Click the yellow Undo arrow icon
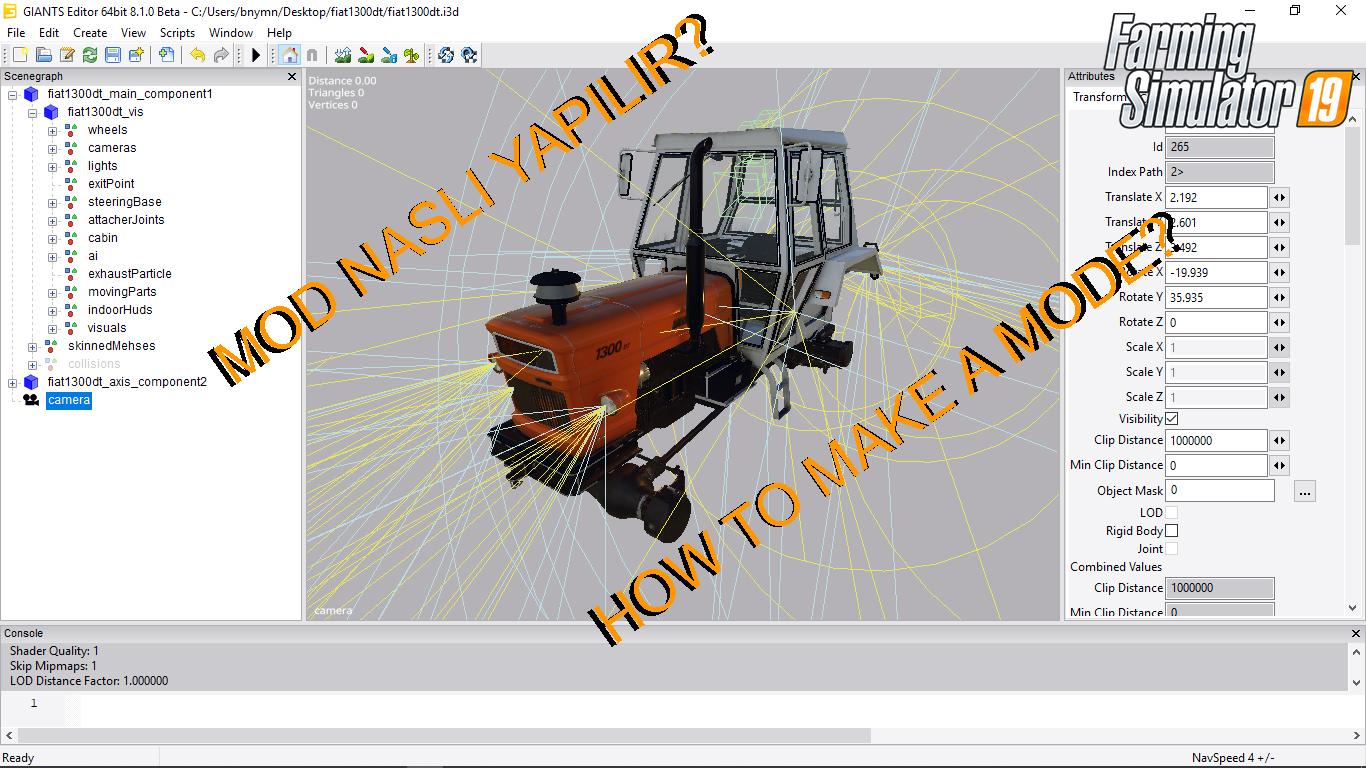Screen dimensions: 1366x768 pyautogui.click(x=198, y=55)
